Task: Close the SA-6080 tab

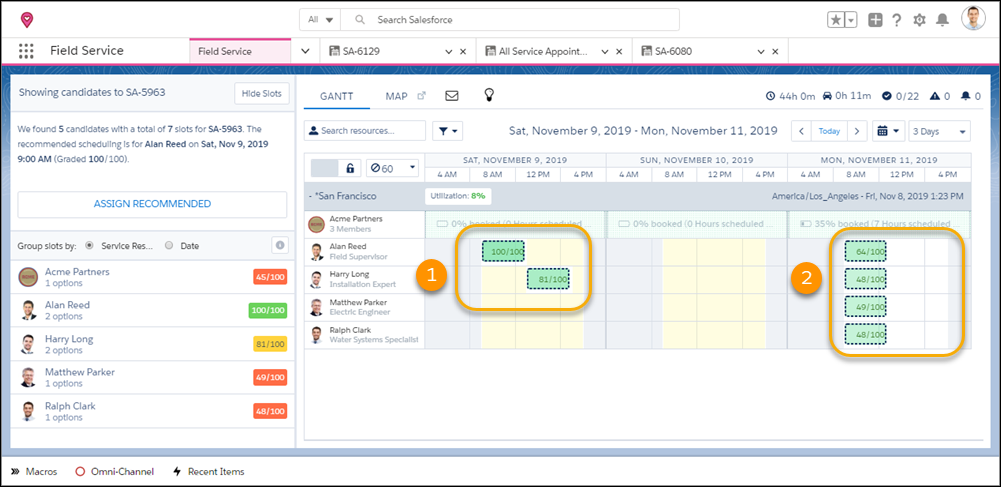Action: tap(775, 52)
